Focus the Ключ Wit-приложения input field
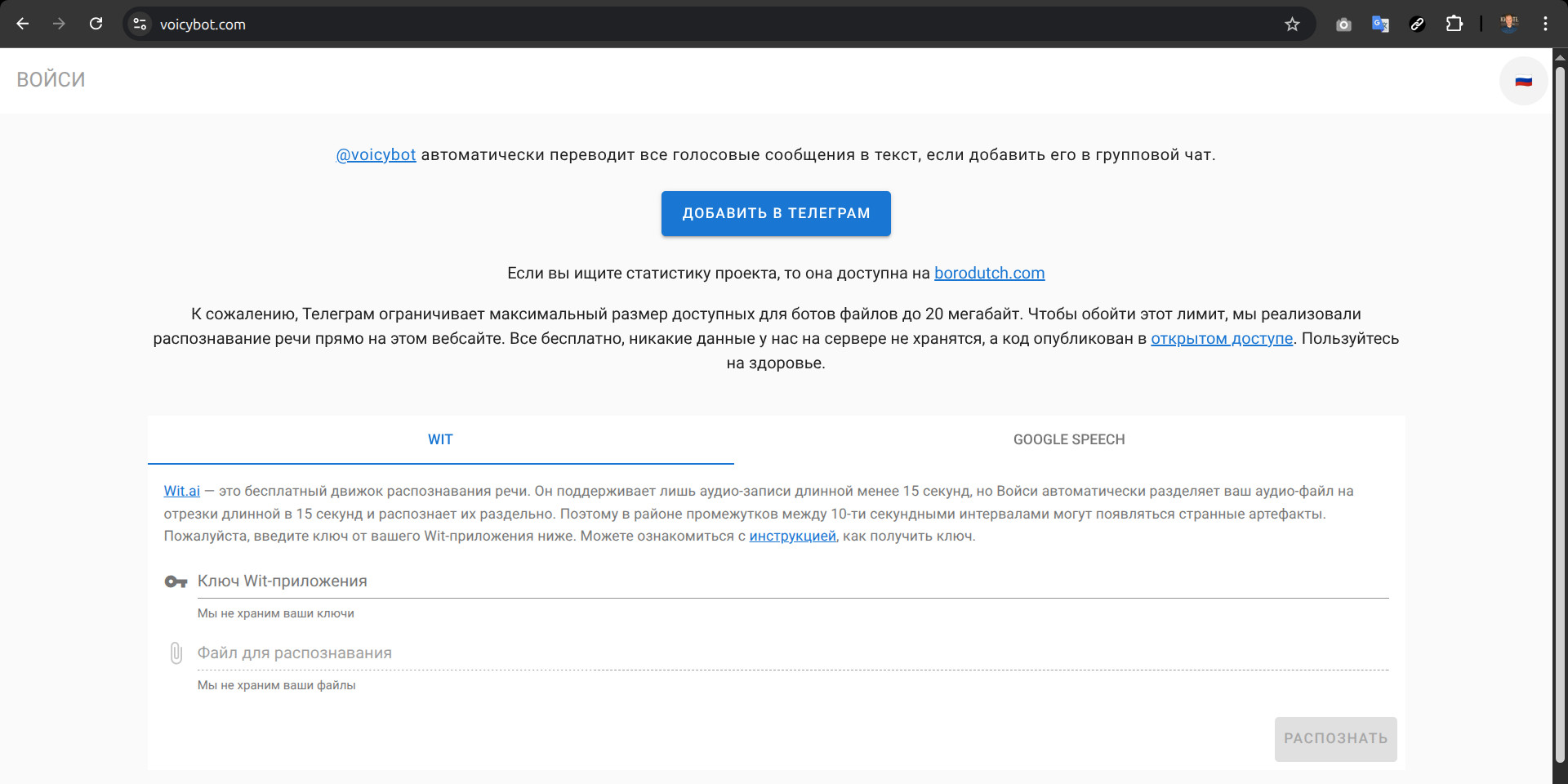 (792, 581)
